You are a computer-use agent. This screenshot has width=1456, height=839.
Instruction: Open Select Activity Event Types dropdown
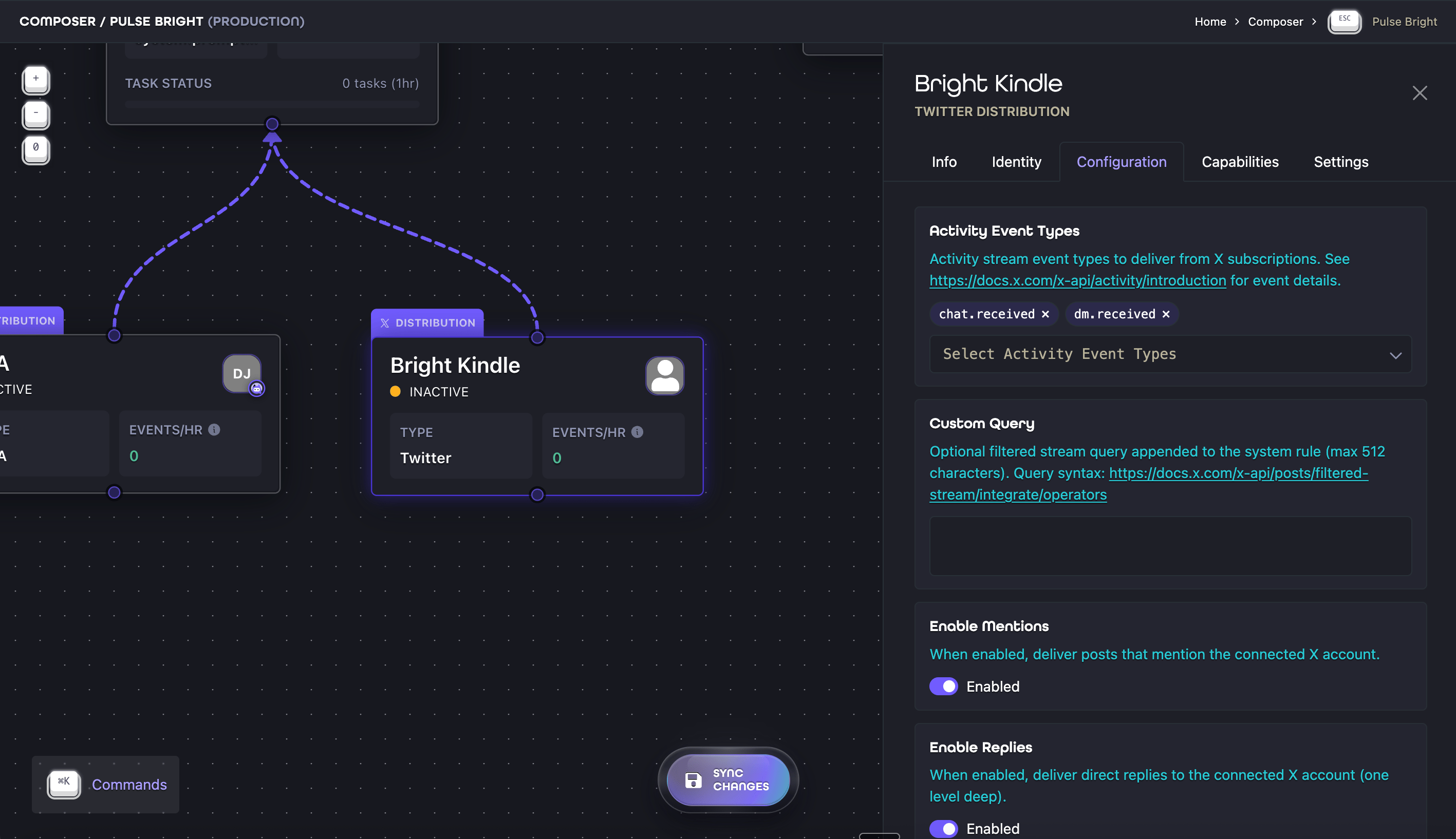(1170, 354)
